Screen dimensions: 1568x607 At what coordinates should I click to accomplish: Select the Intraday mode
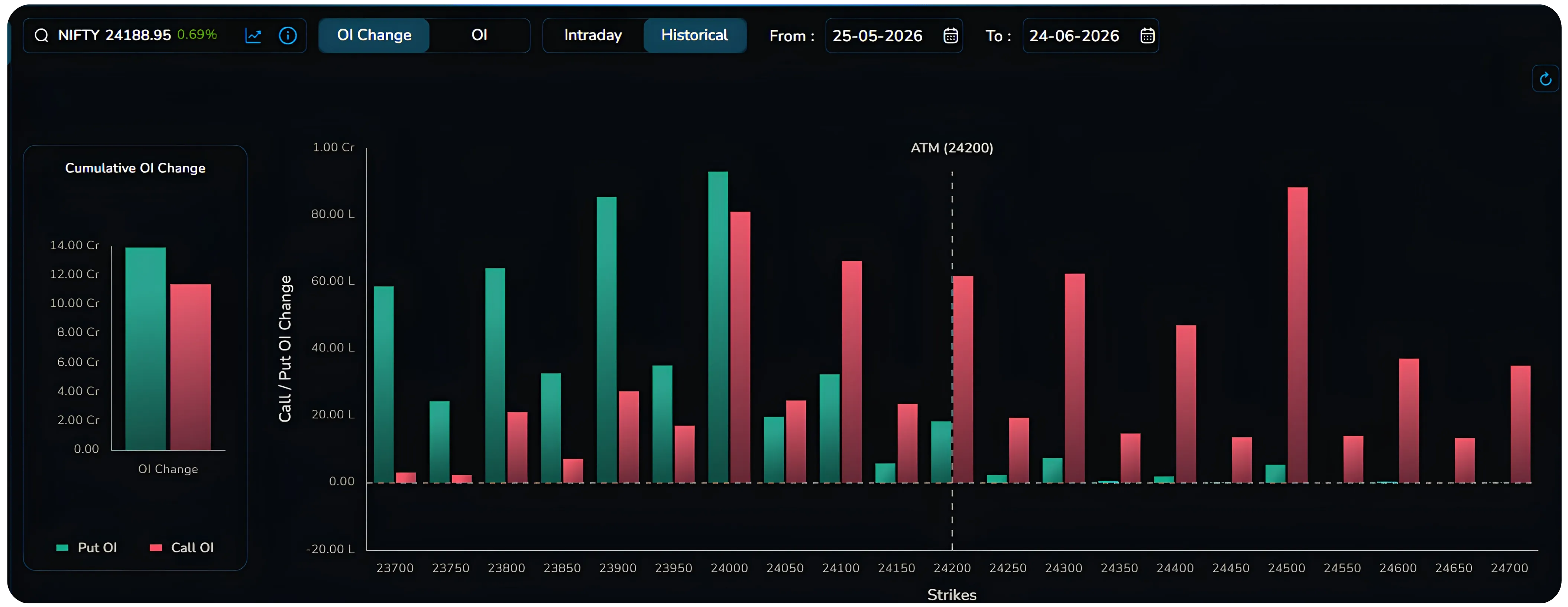click(593, 35)
